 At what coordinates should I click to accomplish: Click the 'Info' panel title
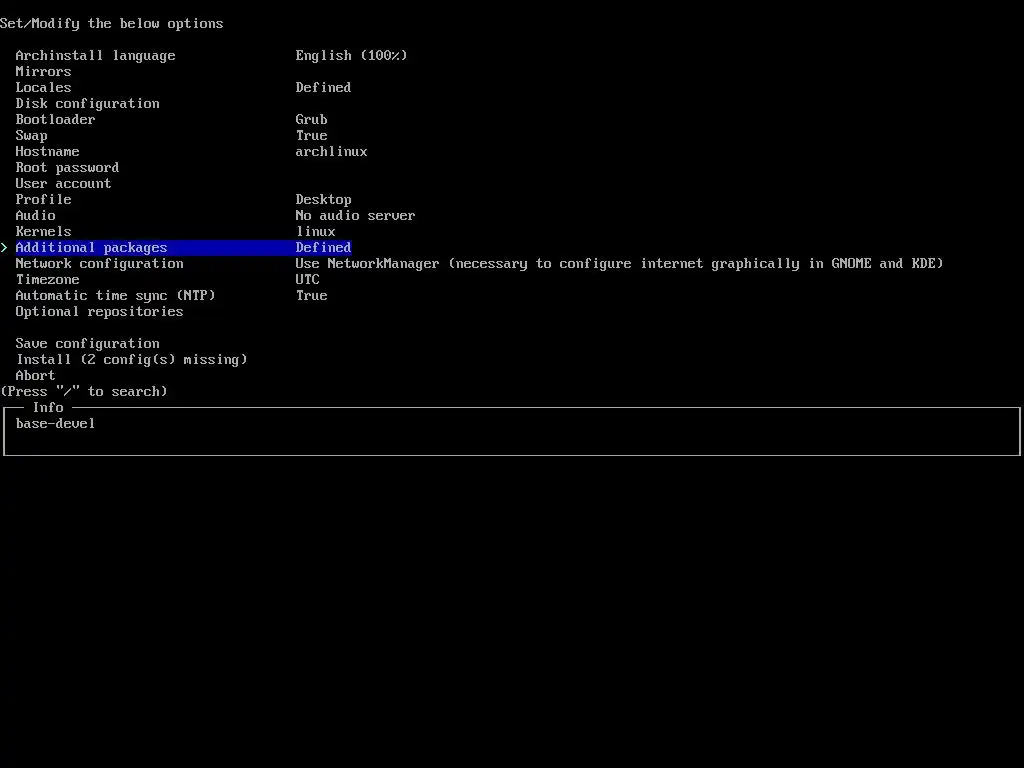[x=48, y=408]
